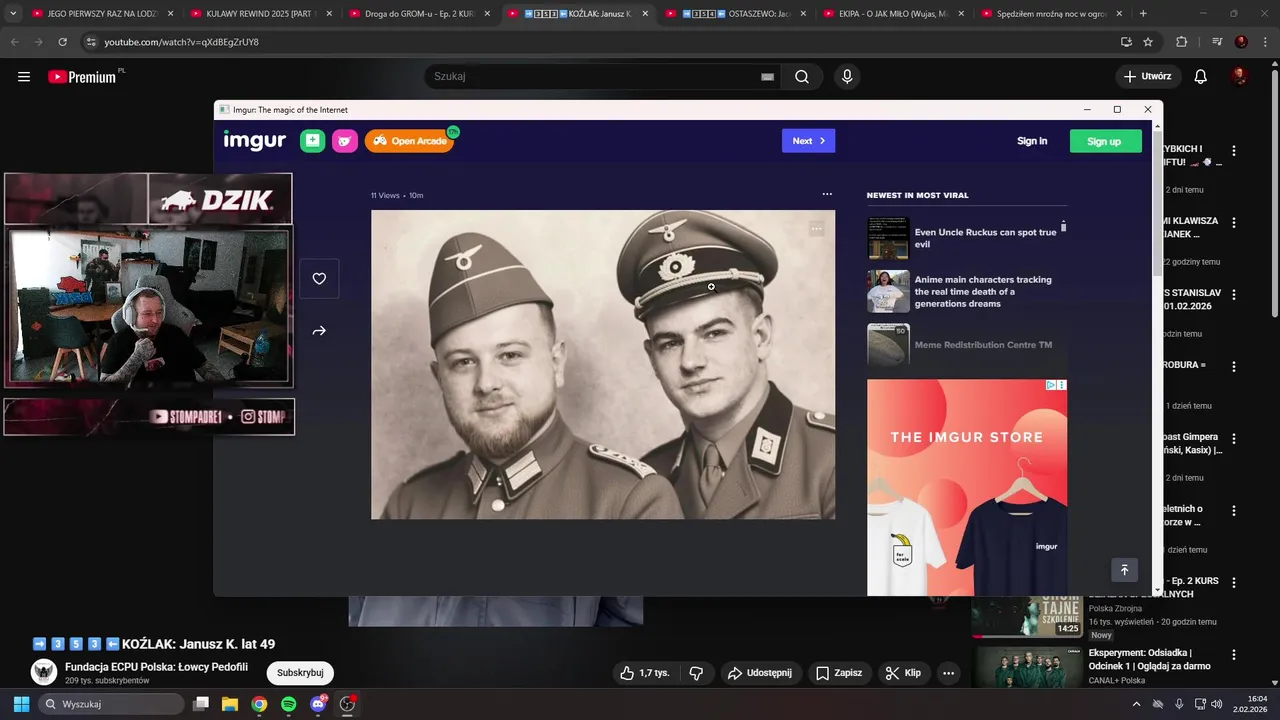The image size is (1280, 720).
Task: Open the YouTube guide hamburger menu
Action: (24, 77)
